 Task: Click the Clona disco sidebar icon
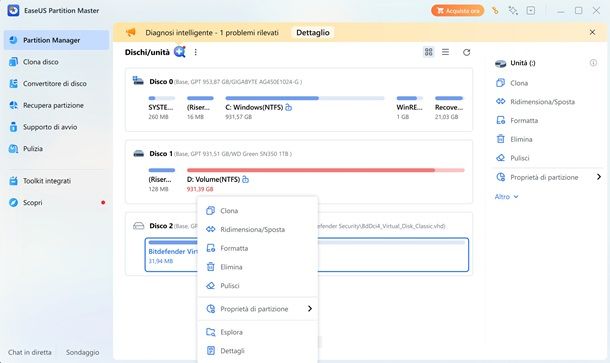tap(13, 62)
